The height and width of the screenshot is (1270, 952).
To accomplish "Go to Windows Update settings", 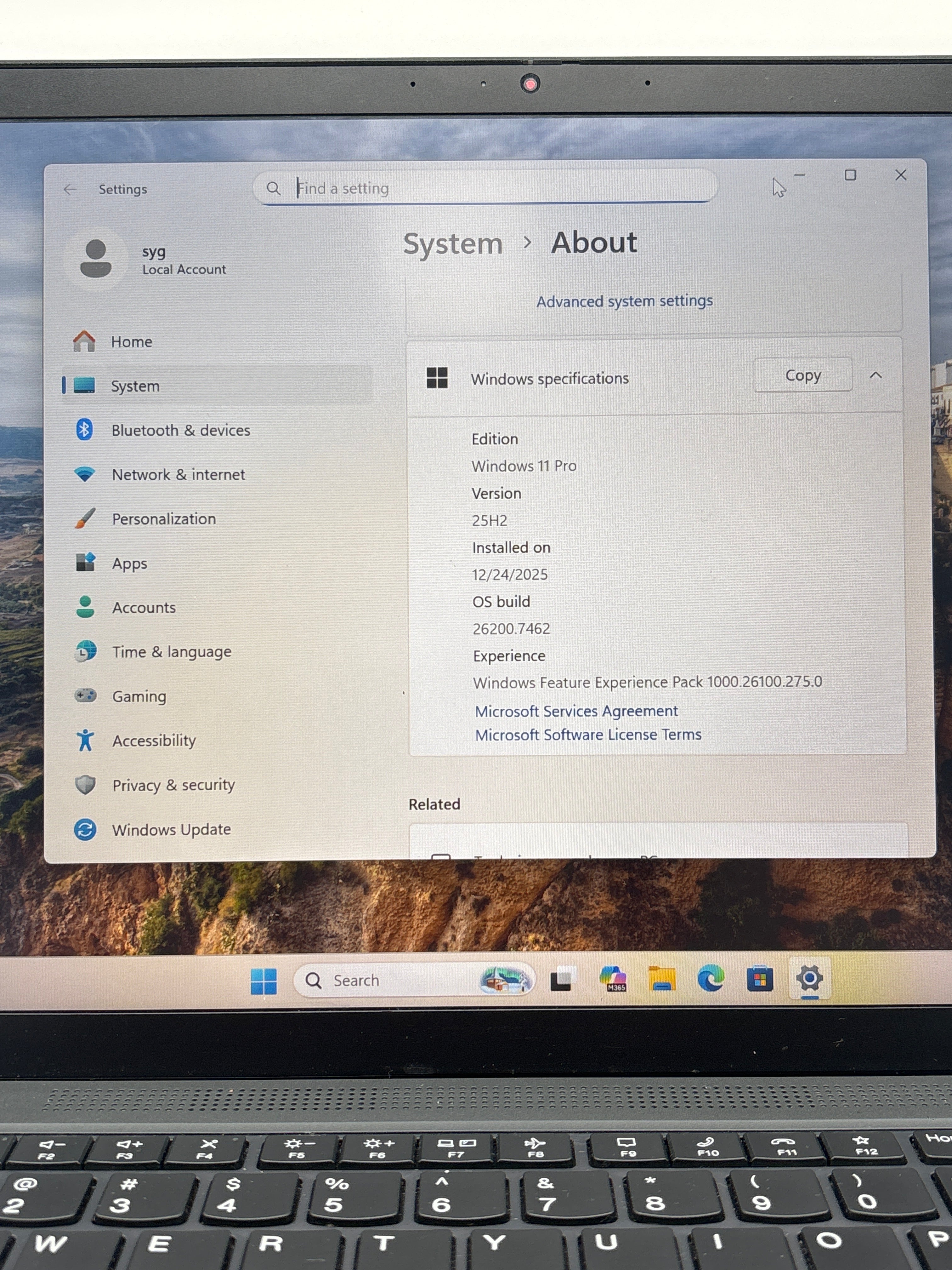I will [x=217, y=830].
